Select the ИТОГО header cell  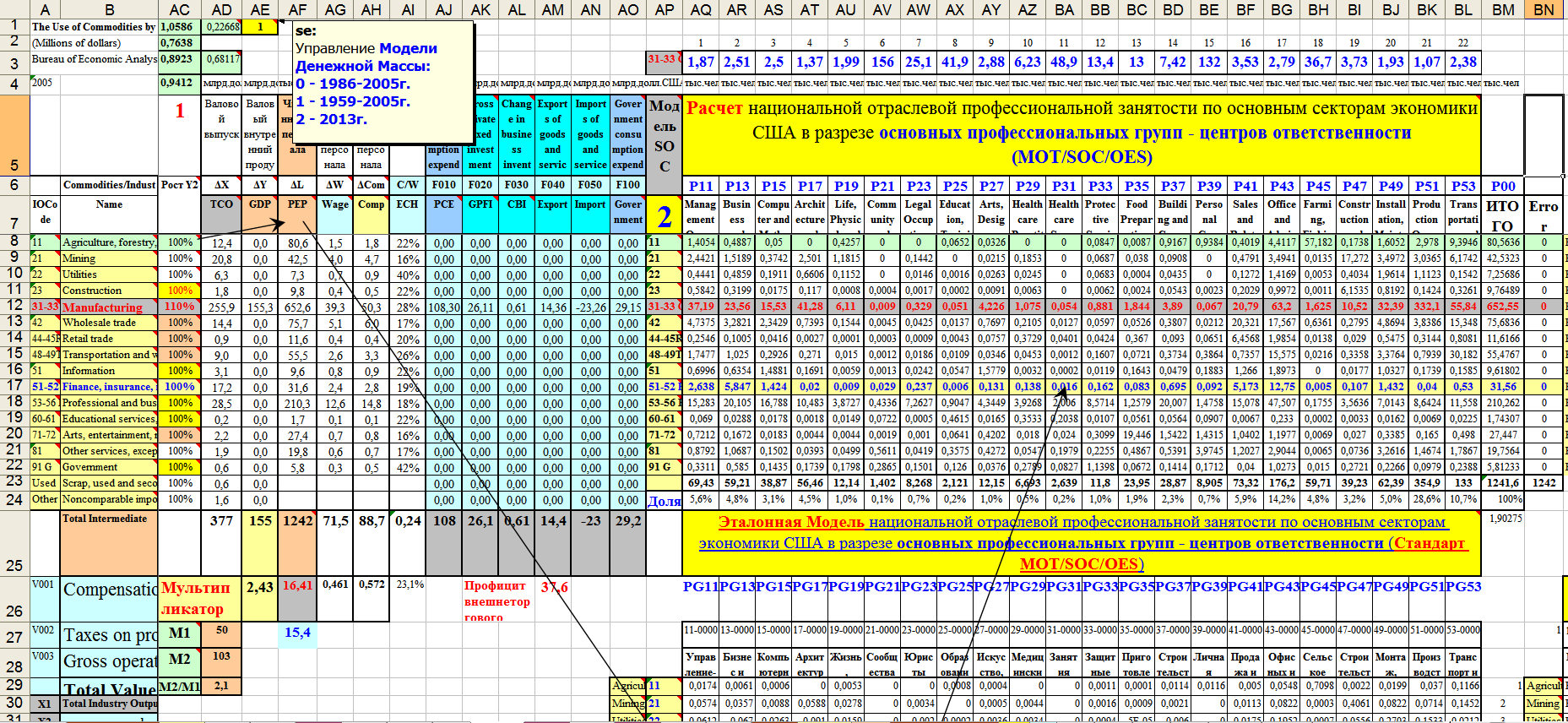click(1502, 215)
